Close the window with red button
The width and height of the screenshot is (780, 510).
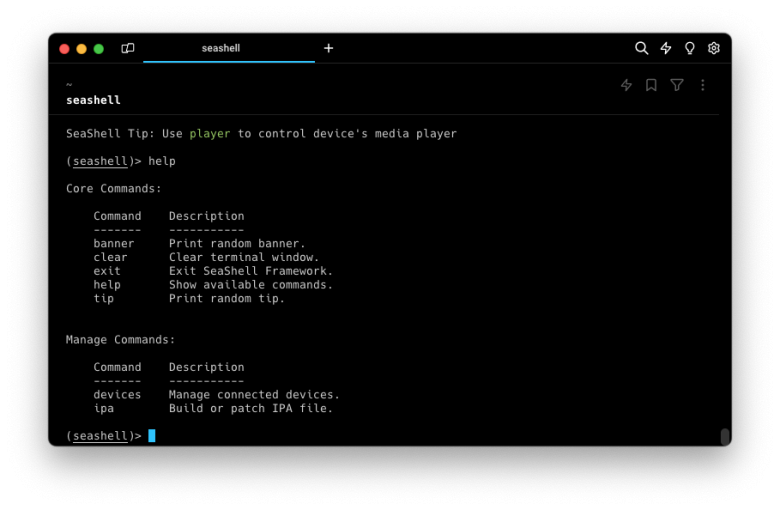(64, 49)
